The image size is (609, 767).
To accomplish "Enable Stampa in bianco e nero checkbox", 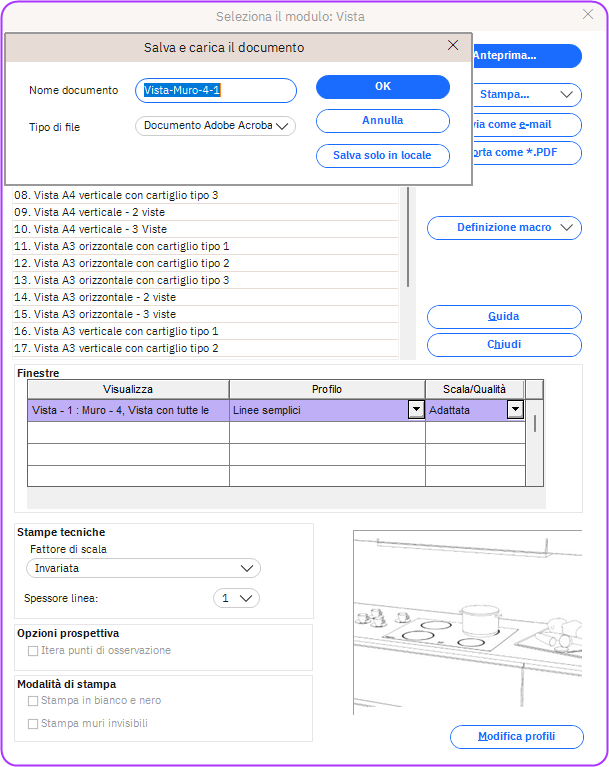I will (33, 701).
